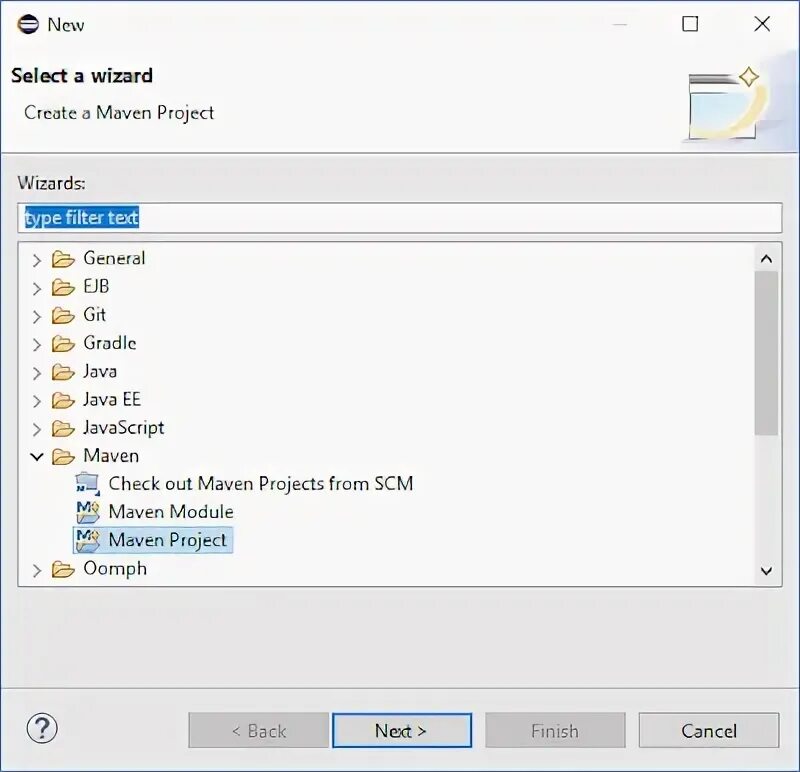Select the EJB tree label
The width and height of the screenshot is (800, 772).
click(x=96, y=286)
